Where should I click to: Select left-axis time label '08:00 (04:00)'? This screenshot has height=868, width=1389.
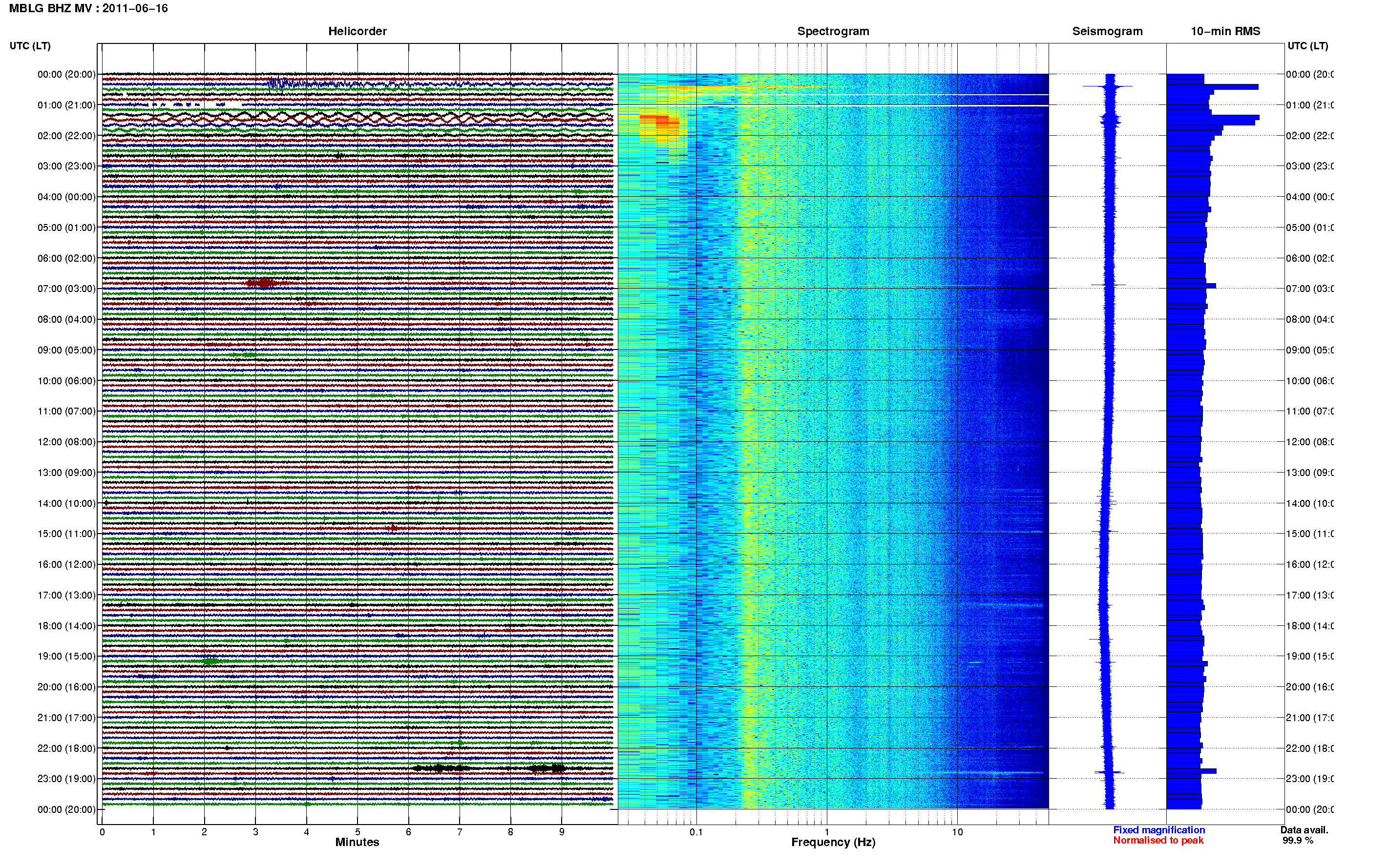pos(66,319)
